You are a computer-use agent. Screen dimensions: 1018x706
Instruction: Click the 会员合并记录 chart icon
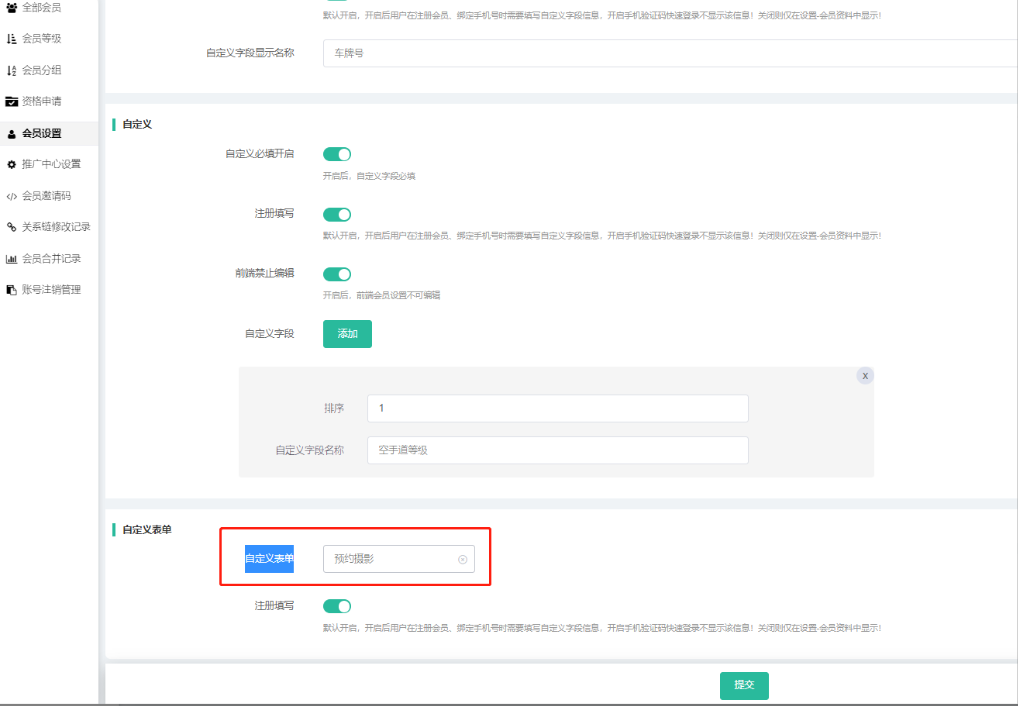[11, 258]
